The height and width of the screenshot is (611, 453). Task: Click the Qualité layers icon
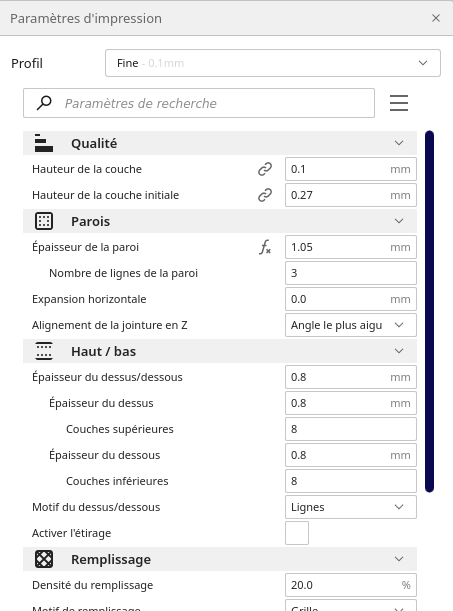[x=44, y=143]
